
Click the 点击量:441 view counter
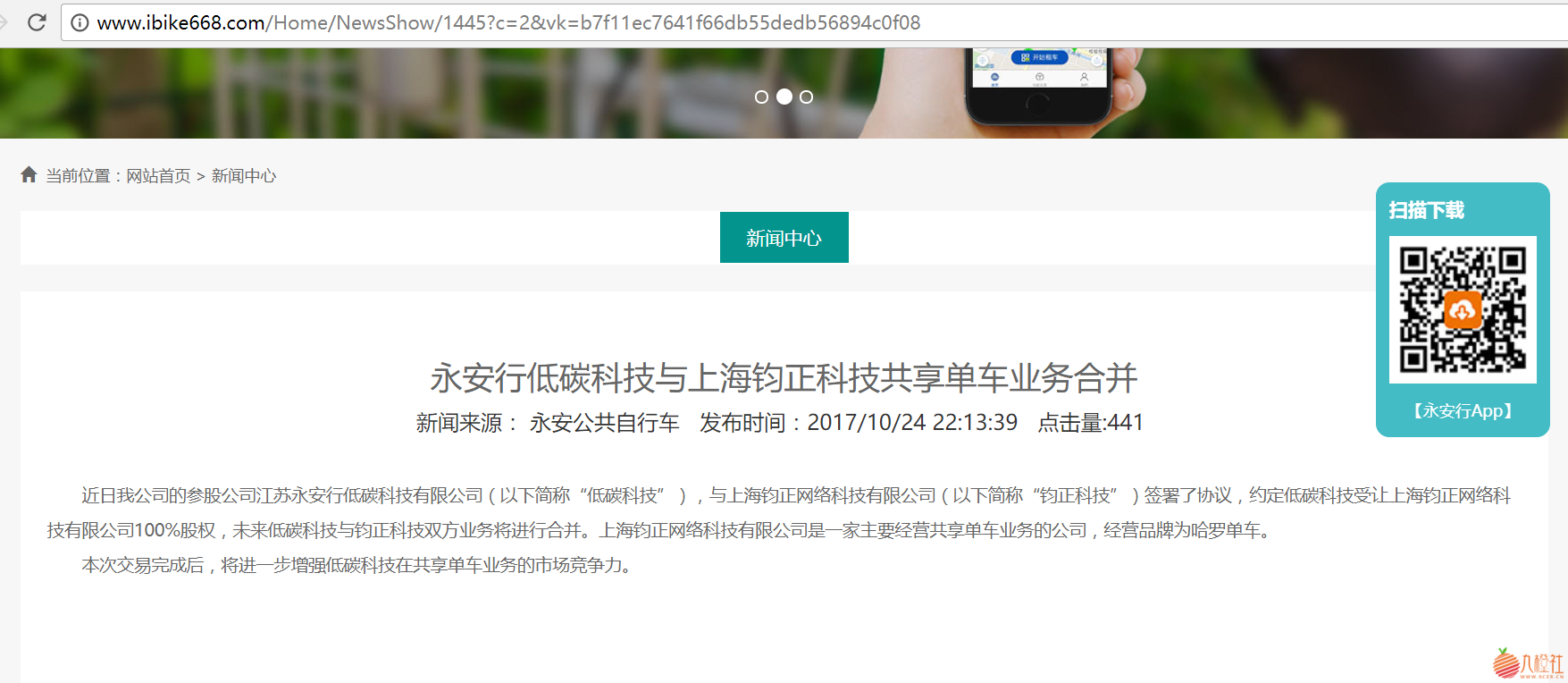pos(1090,423)
